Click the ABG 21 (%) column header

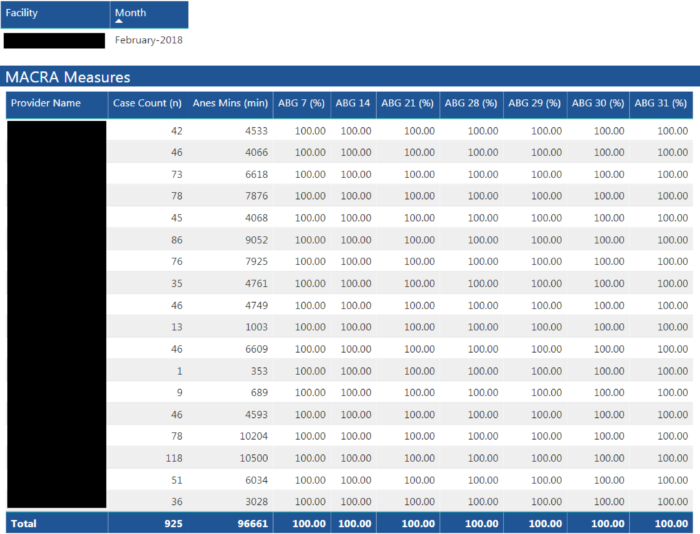tap(407, 103)
